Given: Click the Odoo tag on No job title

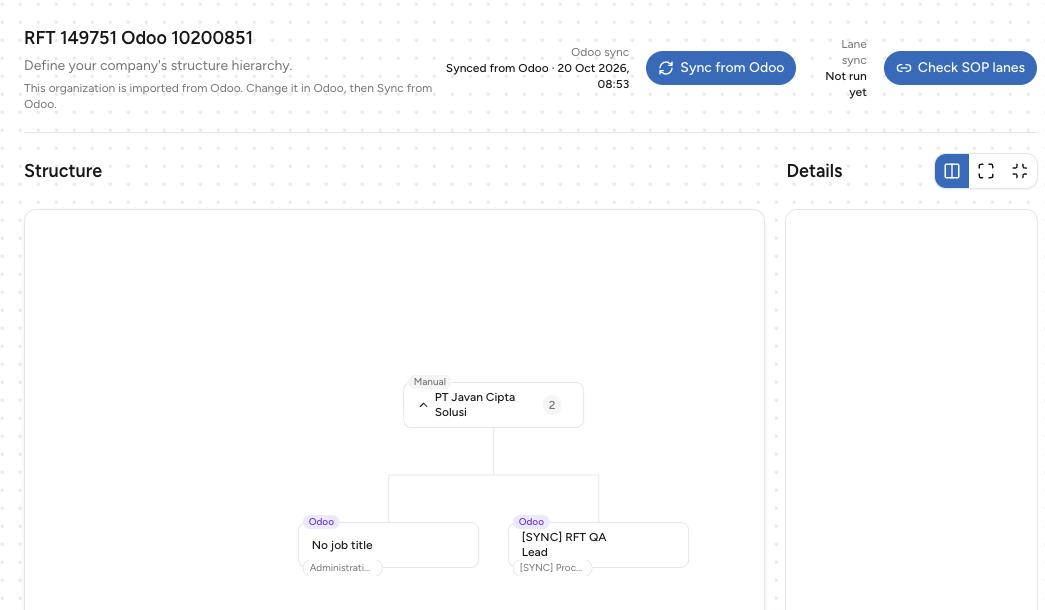Looking at the screenshot, I should pyautogui.click(x=321, y=522).
